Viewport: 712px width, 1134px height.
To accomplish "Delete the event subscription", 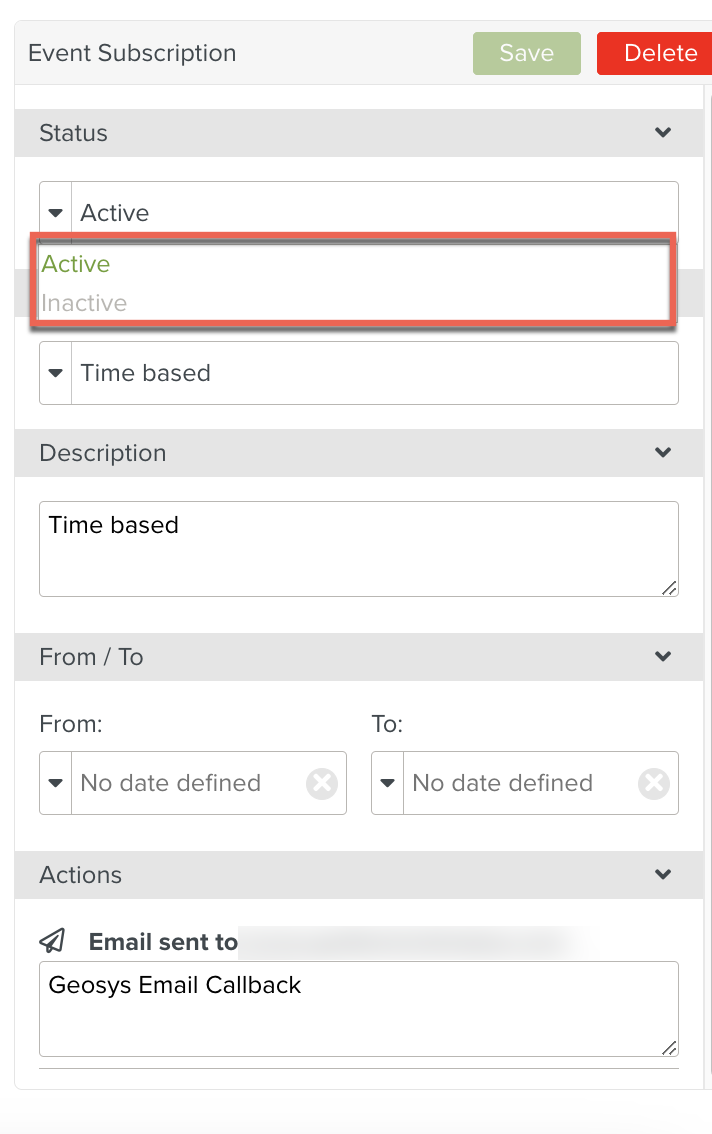I will coord(658,54).
